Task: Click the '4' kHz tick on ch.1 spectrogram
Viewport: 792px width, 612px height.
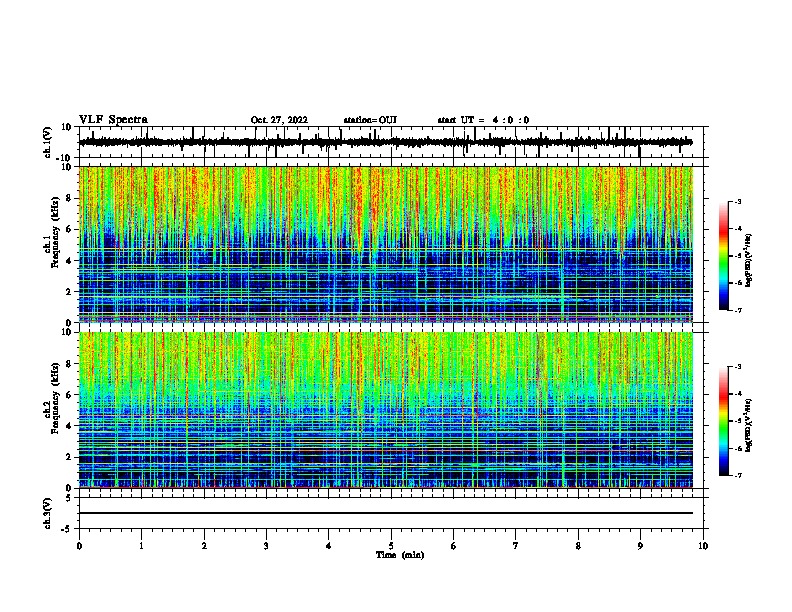Action: [69, 261]
